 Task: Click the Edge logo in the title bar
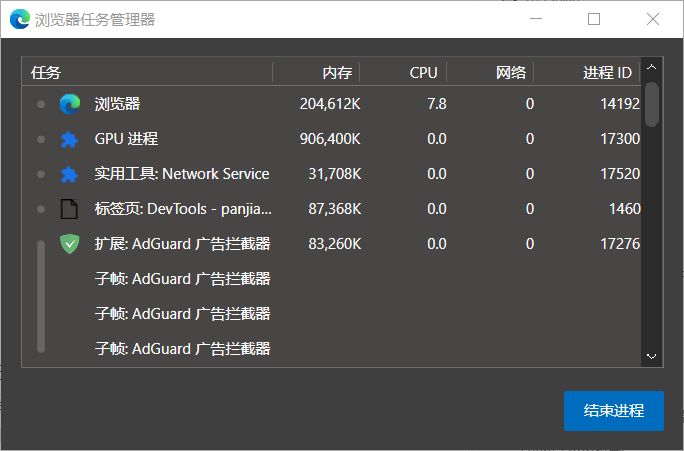20,19
